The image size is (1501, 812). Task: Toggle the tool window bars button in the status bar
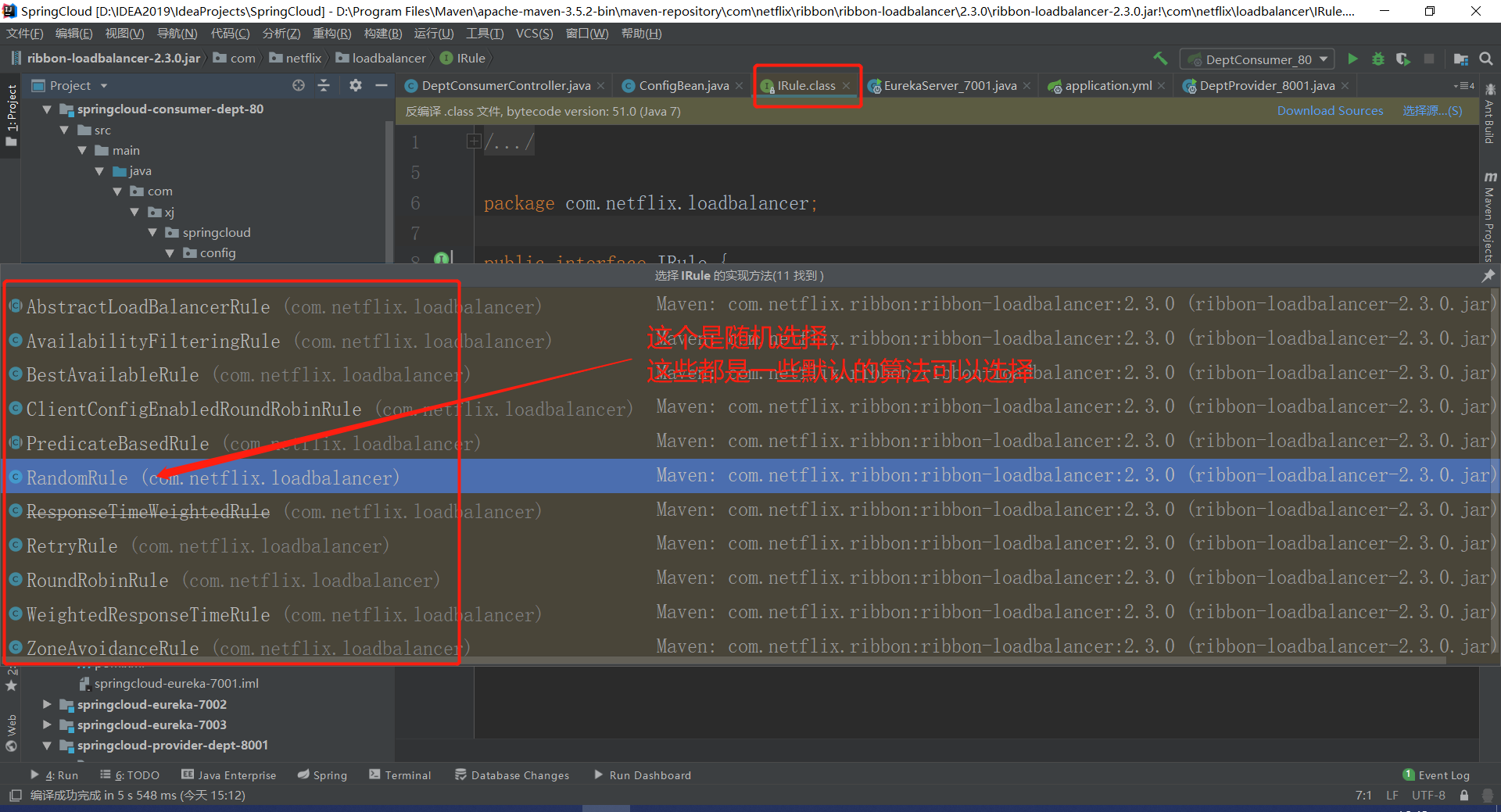click(x=15, y=796)
